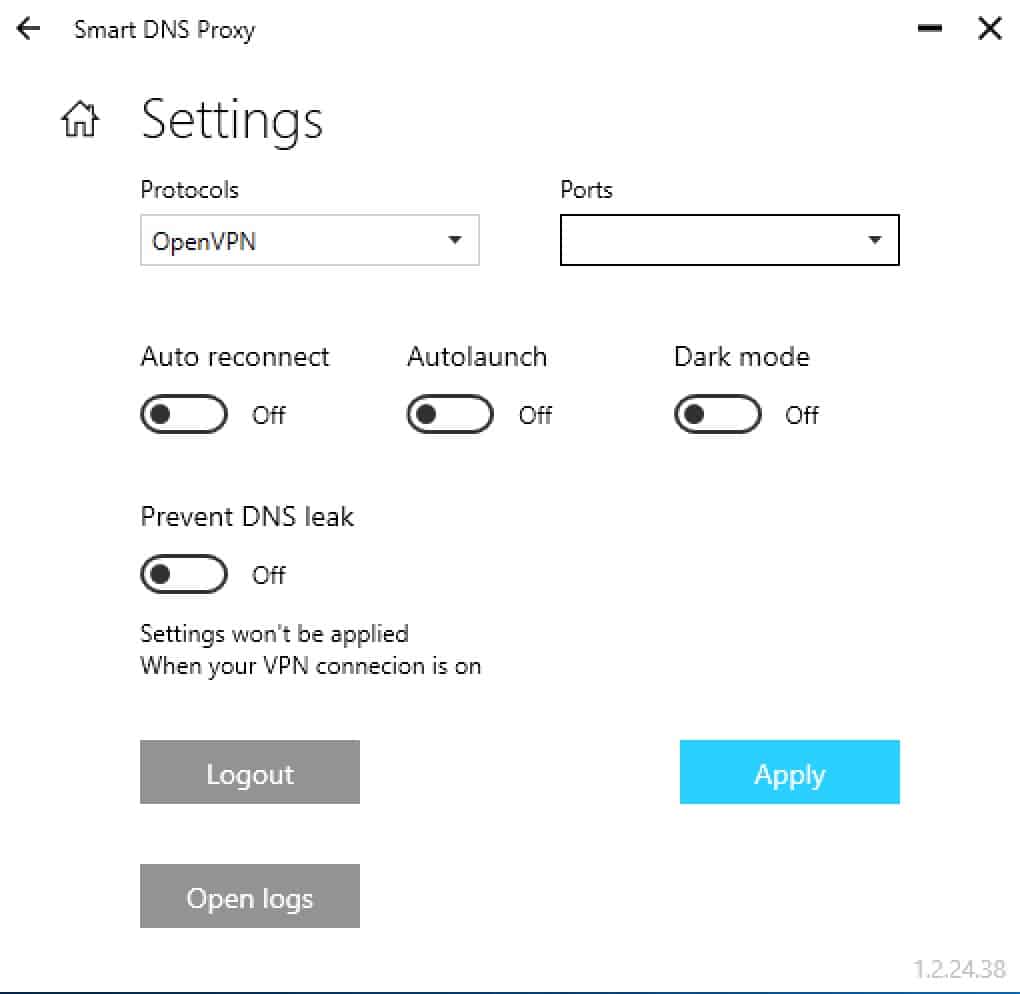Toggle the Auto reconnect switch
1020x994 pixels.
[184, 414]
